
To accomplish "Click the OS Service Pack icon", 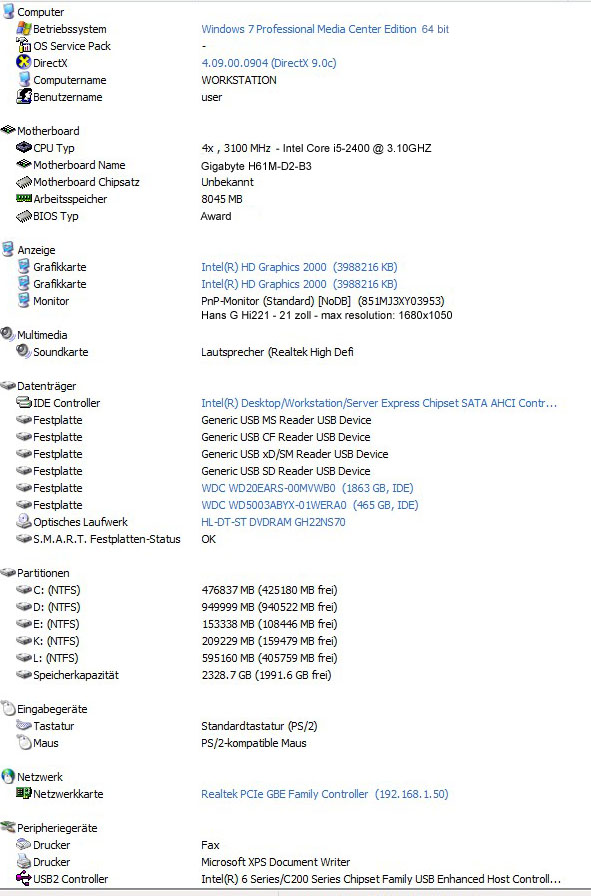I will pyautogui.click(x=23, y=45).
